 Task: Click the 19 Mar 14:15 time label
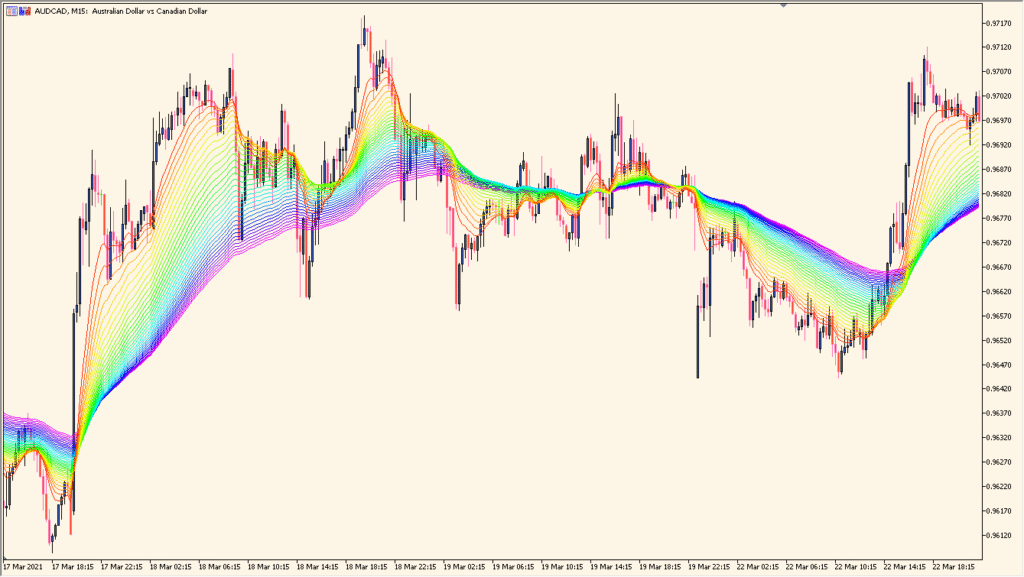611,567
